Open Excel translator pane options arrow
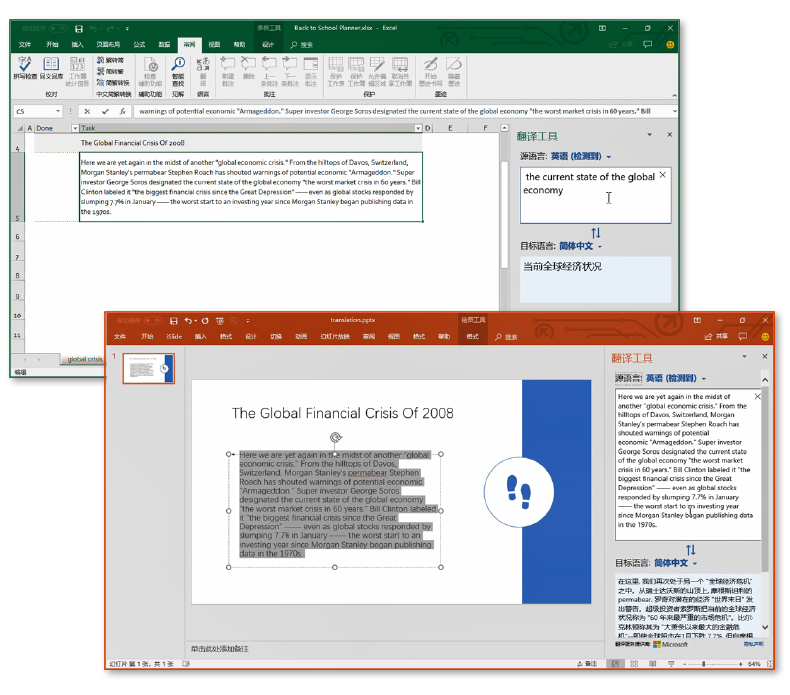 click(x=649, y=135)
